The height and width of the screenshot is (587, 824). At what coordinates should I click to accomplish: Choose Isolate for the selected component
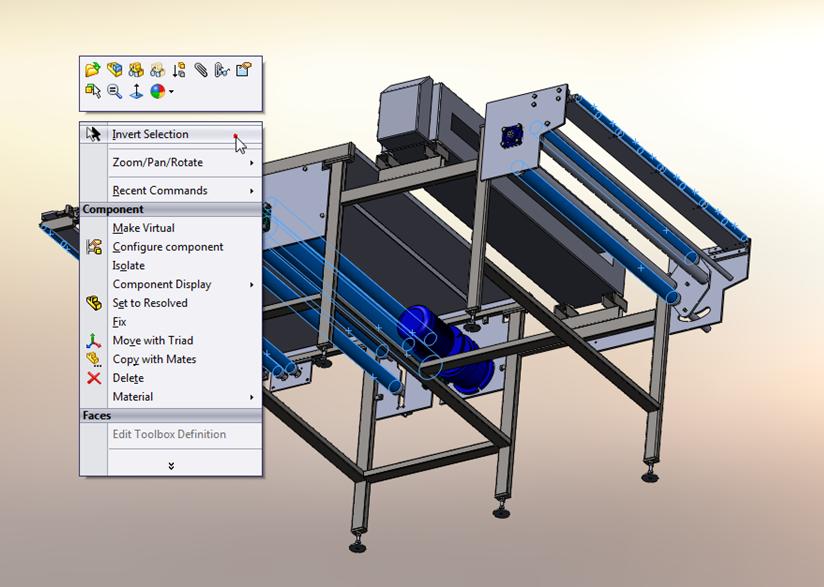[130, 265]
